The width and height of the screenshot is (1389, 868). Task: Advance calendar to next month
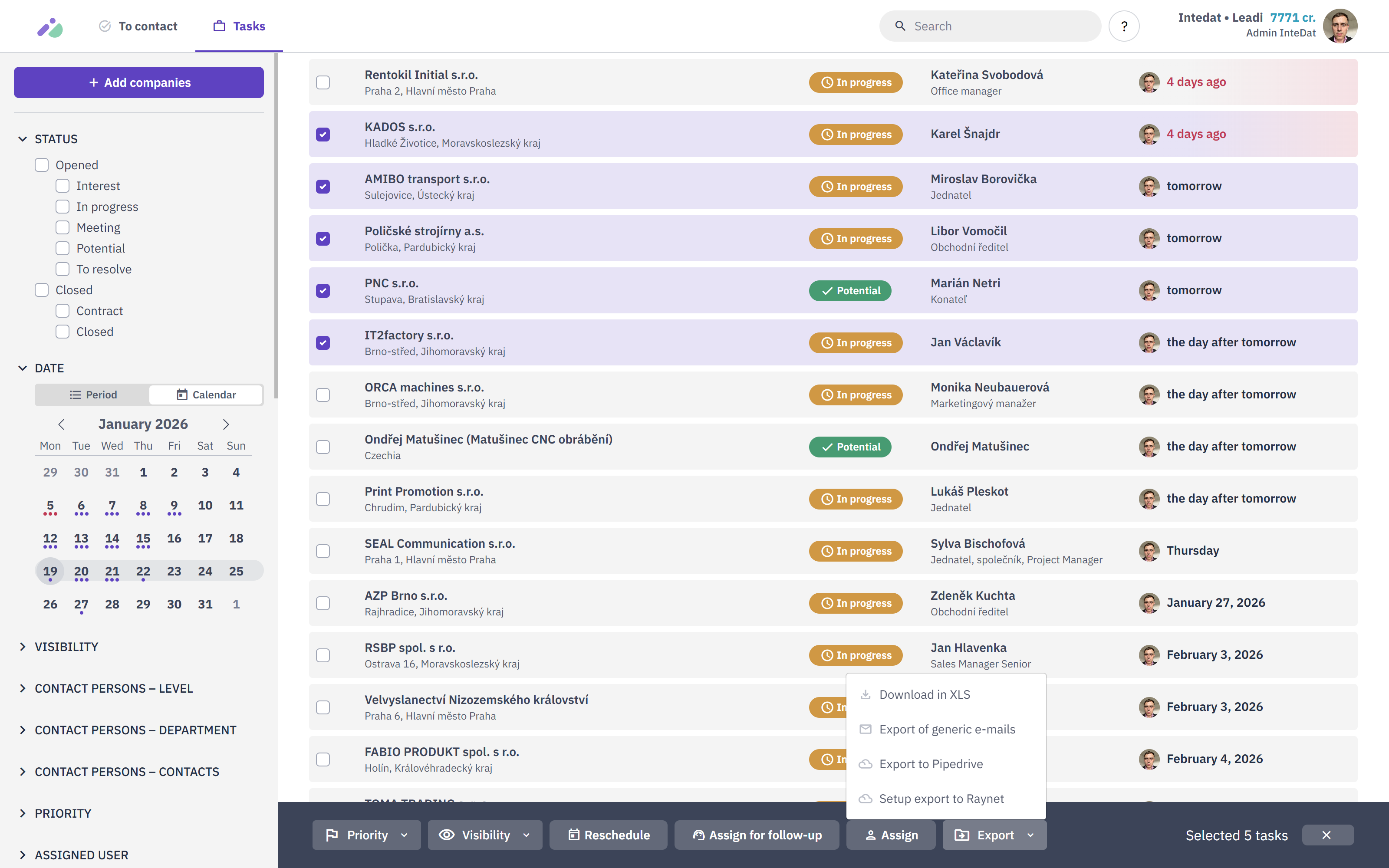pyautogui.click(x=226, y=424)
